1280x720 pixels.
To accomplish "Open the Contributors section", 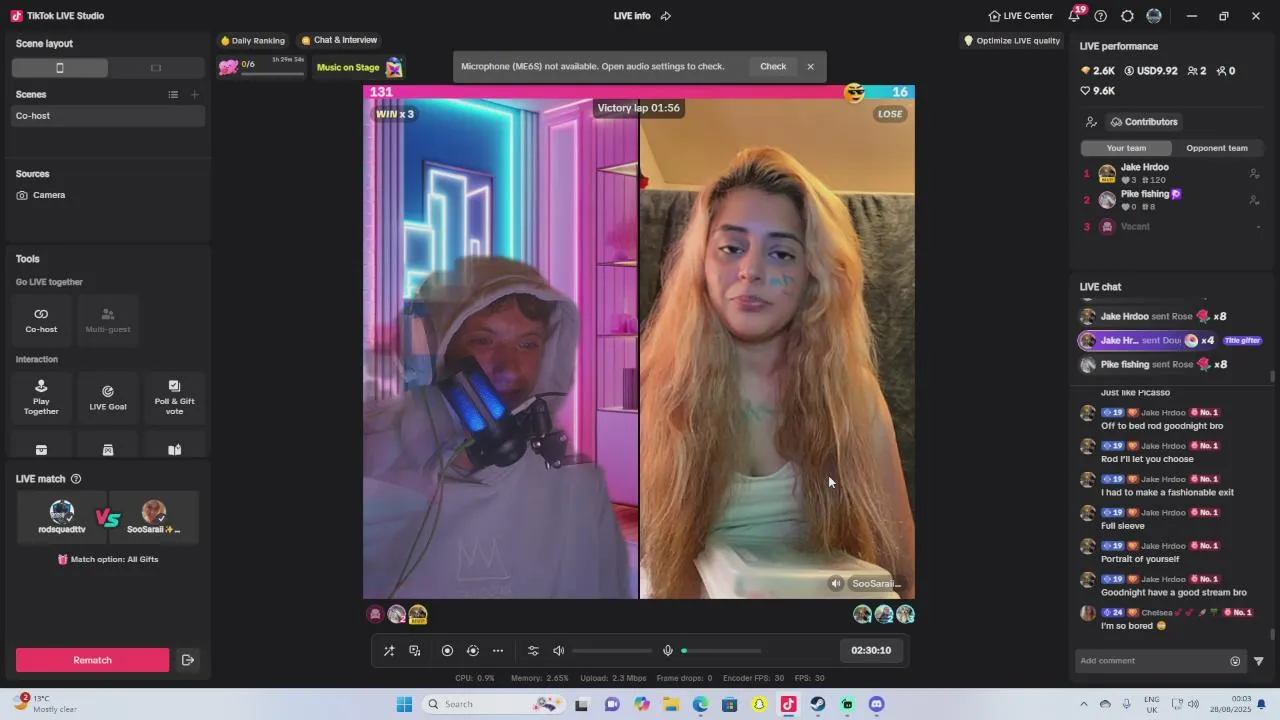I will [x=1144, y=122].
